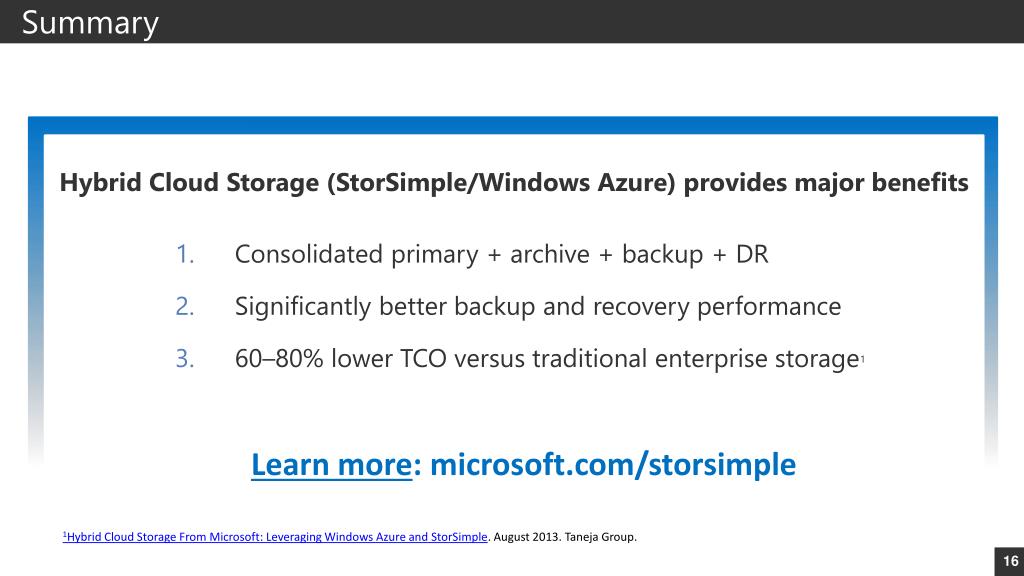Select the Summary slide title
The height and width of the screenshot is (576, 1024).
point(90,23)
